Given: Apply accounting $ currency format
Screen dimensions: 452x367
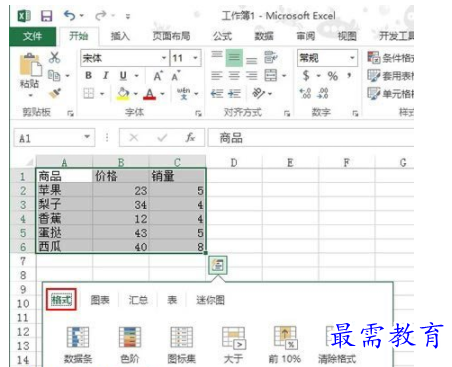Looking at the screenshot, I should point(306,76).
